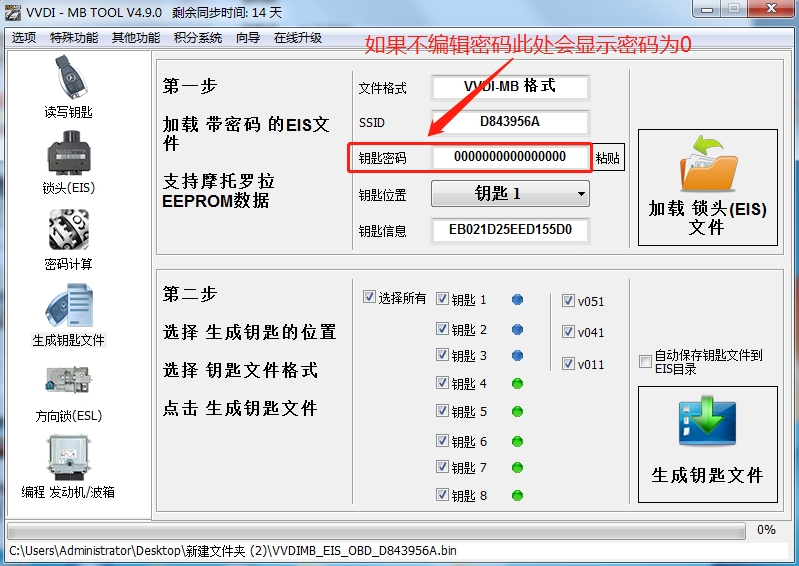Uncheck the 钥匙 1 checkbox
Screen dimensions: 799x566
click(x=442, y=299)
